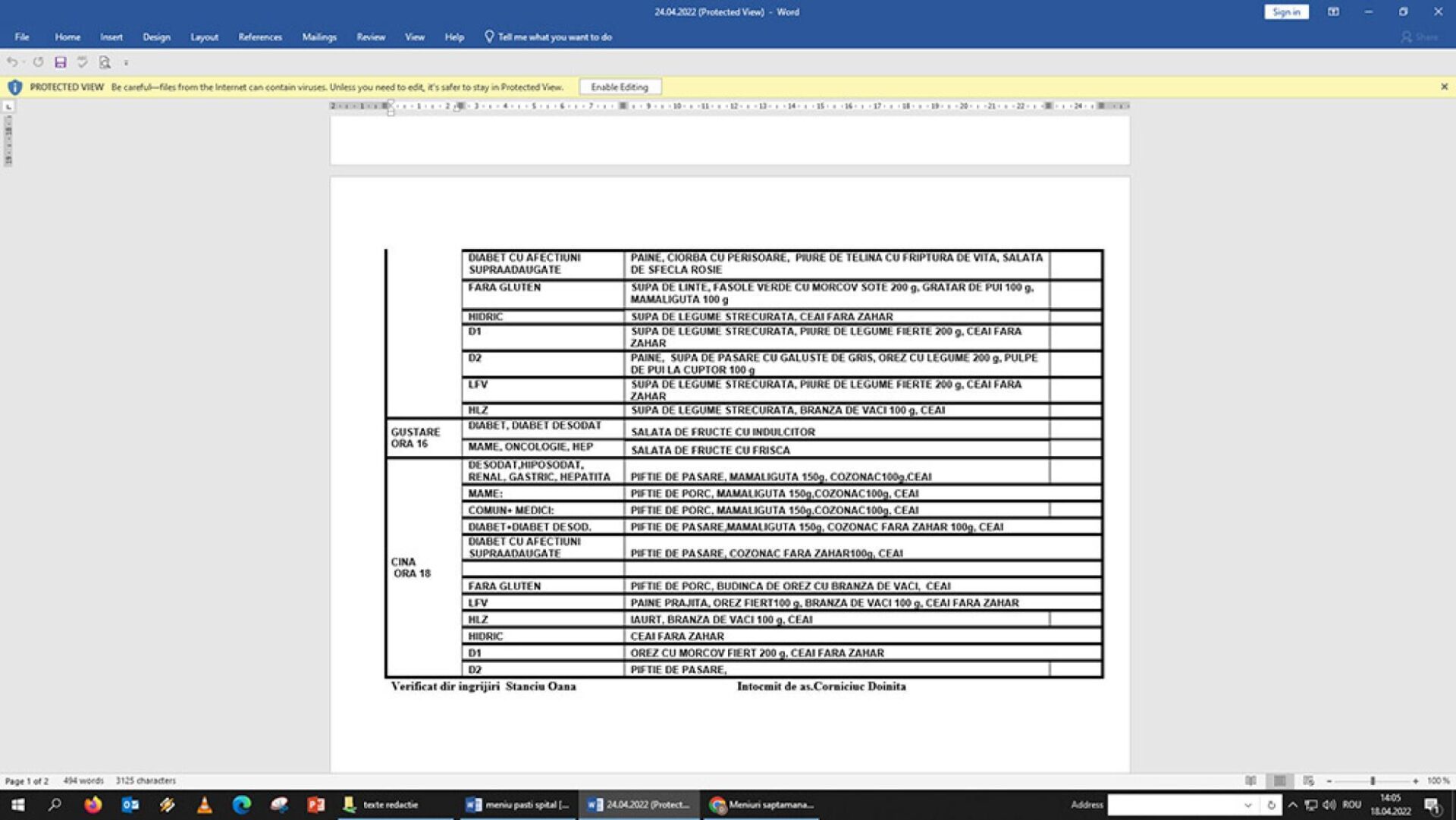Screen dimensions: 1456x820
Task: Select Web Layout view icon
Action: [1308, 781]
